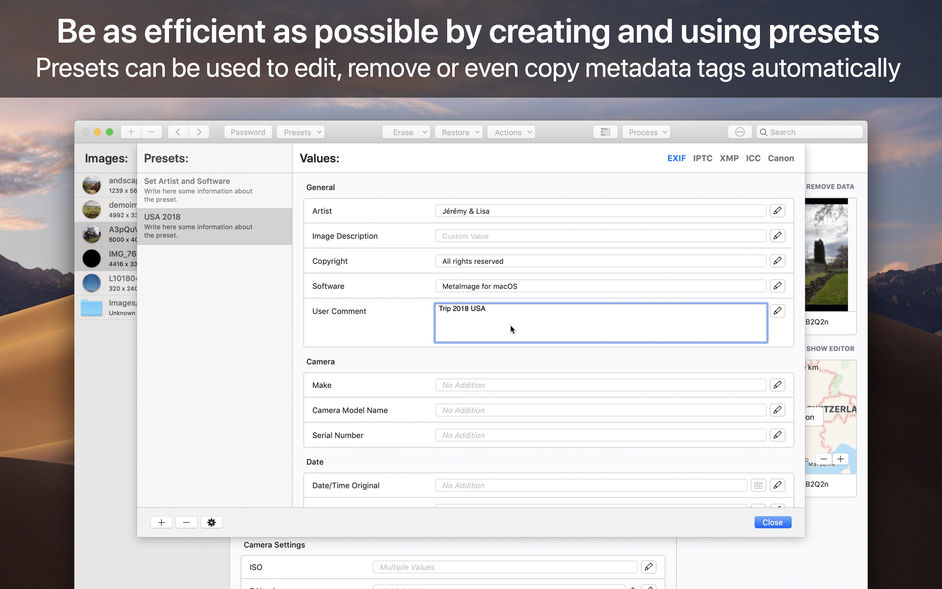Open the edit pencil next to Artist
This screenshot has height=589, width=942.
(x=777, y=210)
